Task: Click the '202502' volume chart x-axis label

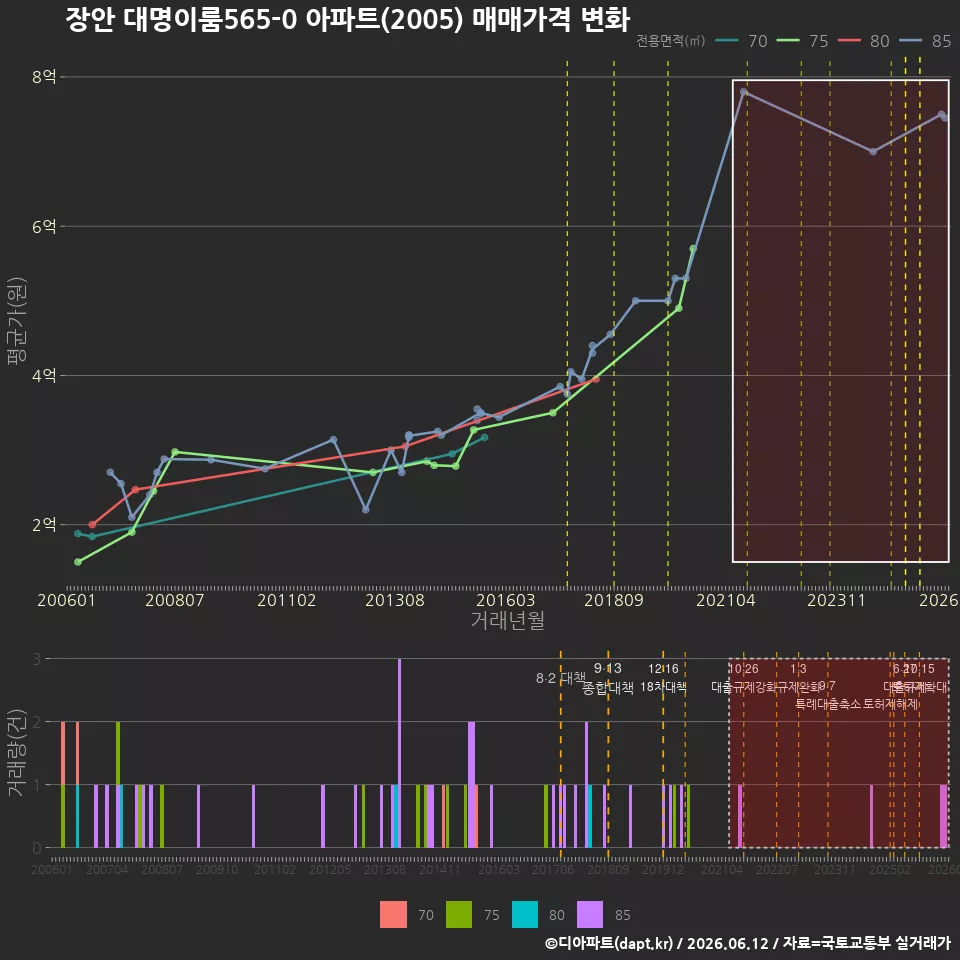Action: click(890, 869)
